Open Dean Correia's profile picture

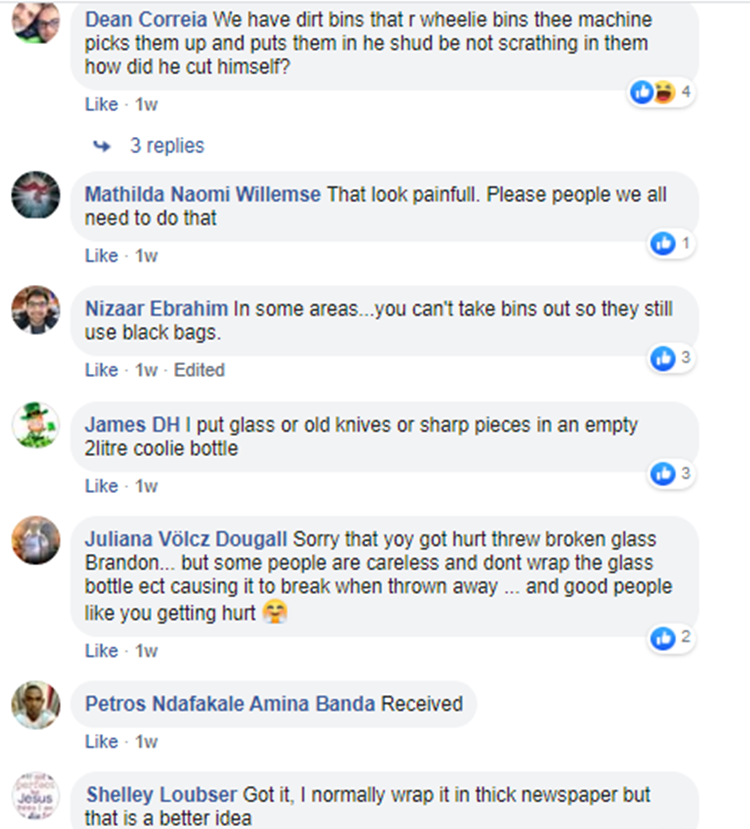pos(35,21)
